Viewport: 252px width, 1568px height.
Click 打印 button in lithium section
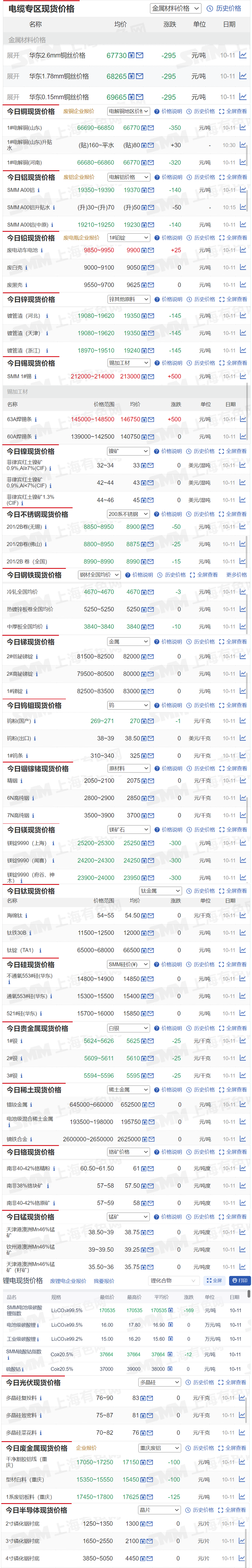coord(239,1281)
